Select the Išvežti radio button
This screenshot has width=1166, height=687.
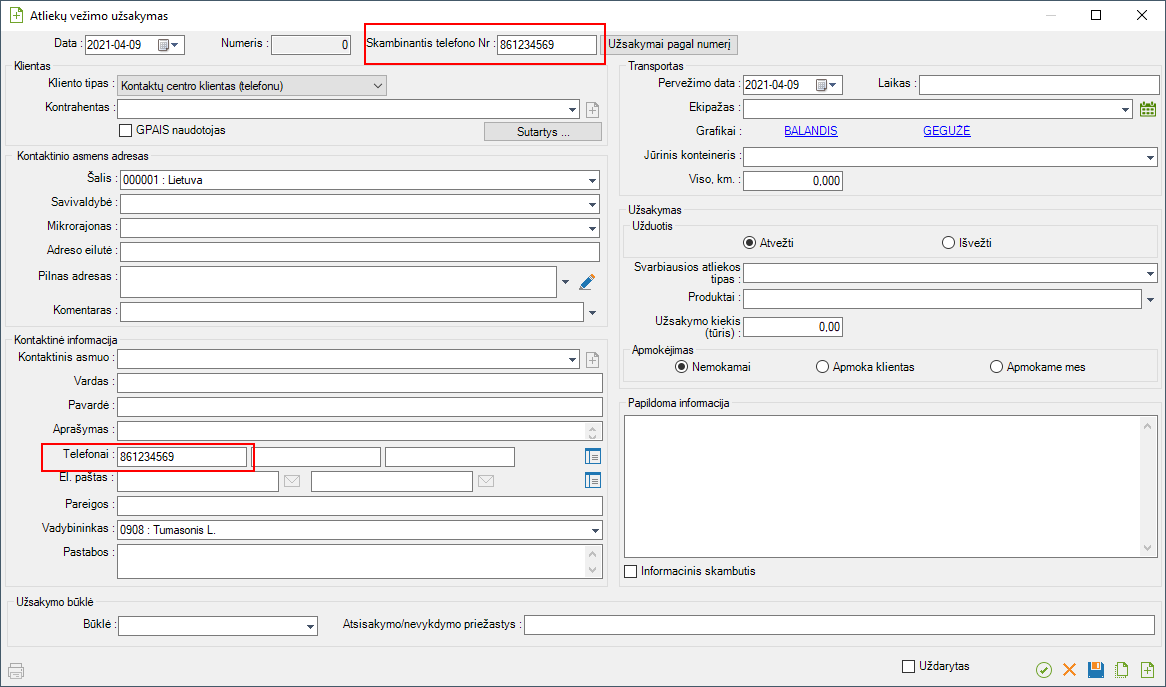948,242
